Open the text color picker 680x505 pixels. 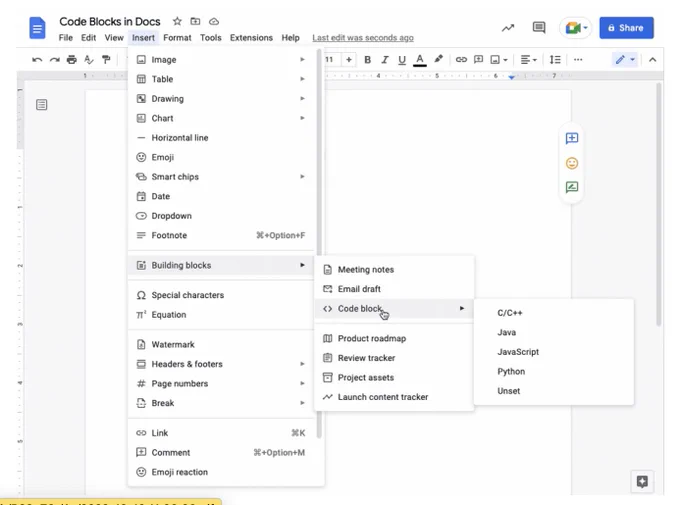coord(420,60)
